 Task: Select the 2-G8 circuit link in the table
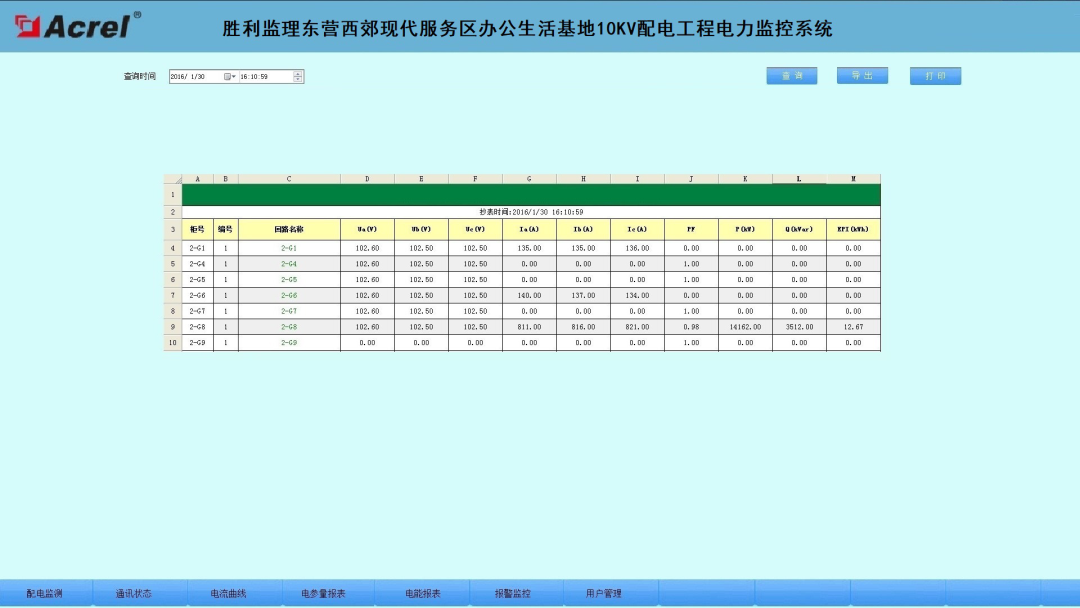pyautogui.click(x=289, y=326)
